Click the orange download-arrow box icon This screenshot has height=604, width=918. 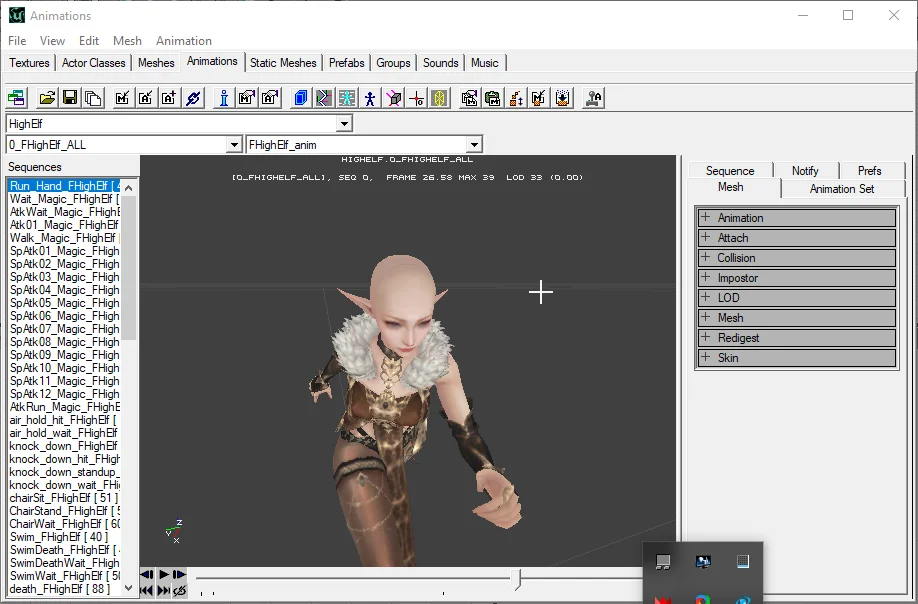[563, 98]
